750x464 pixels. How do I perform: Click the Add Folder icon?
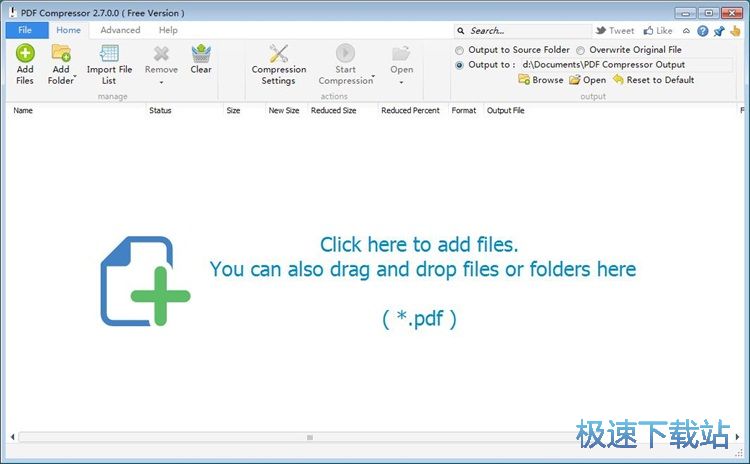coord(61,53)
